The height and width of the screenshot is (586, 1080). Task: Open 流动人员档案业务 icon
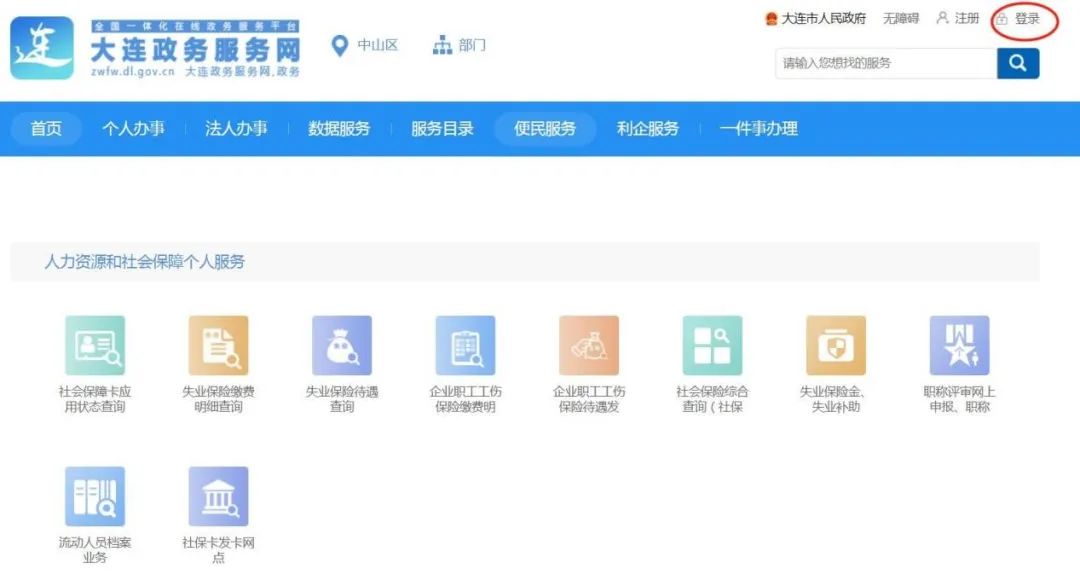coord(95,496)
